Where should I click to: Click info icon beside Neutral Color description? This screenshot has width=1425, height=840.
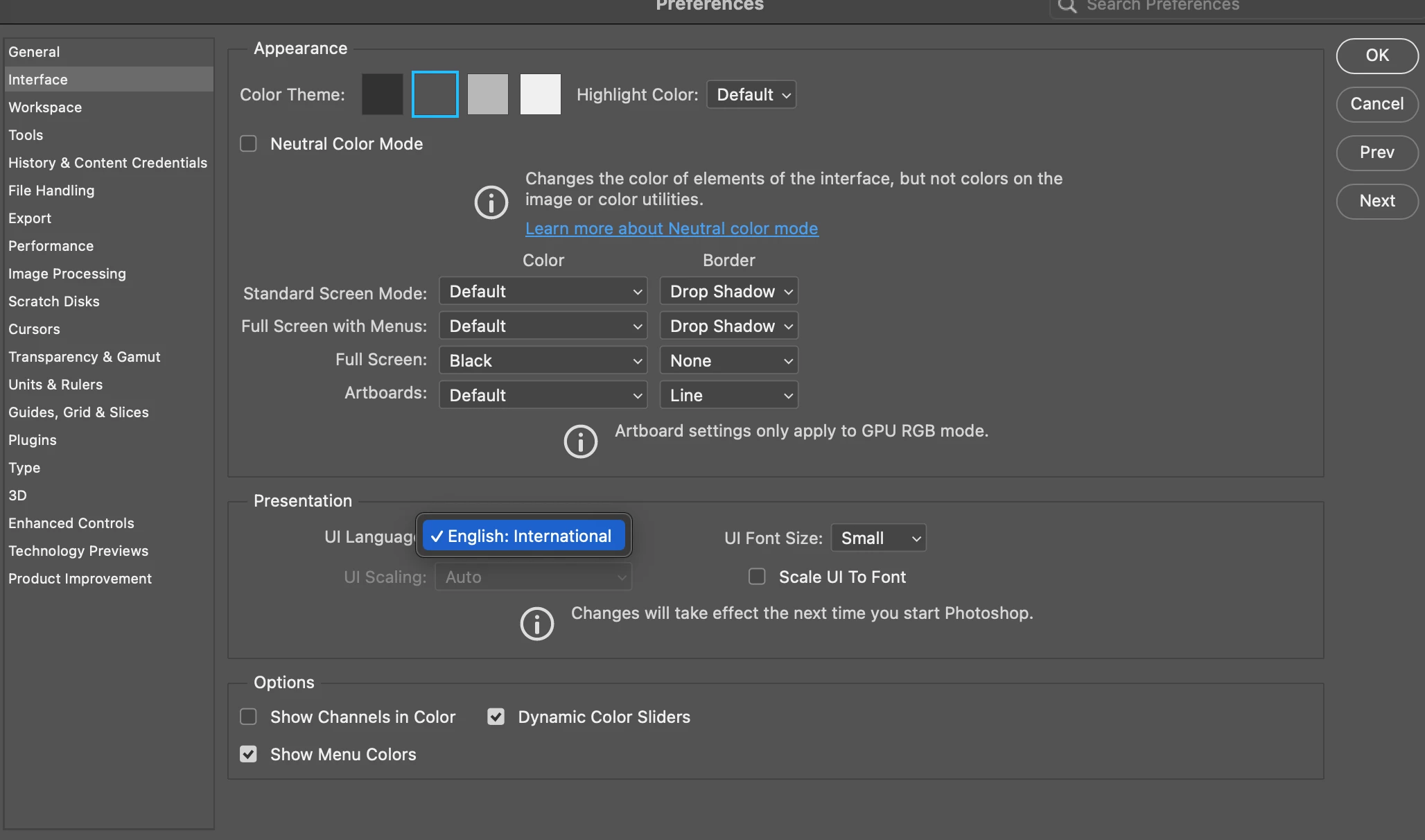491,202
